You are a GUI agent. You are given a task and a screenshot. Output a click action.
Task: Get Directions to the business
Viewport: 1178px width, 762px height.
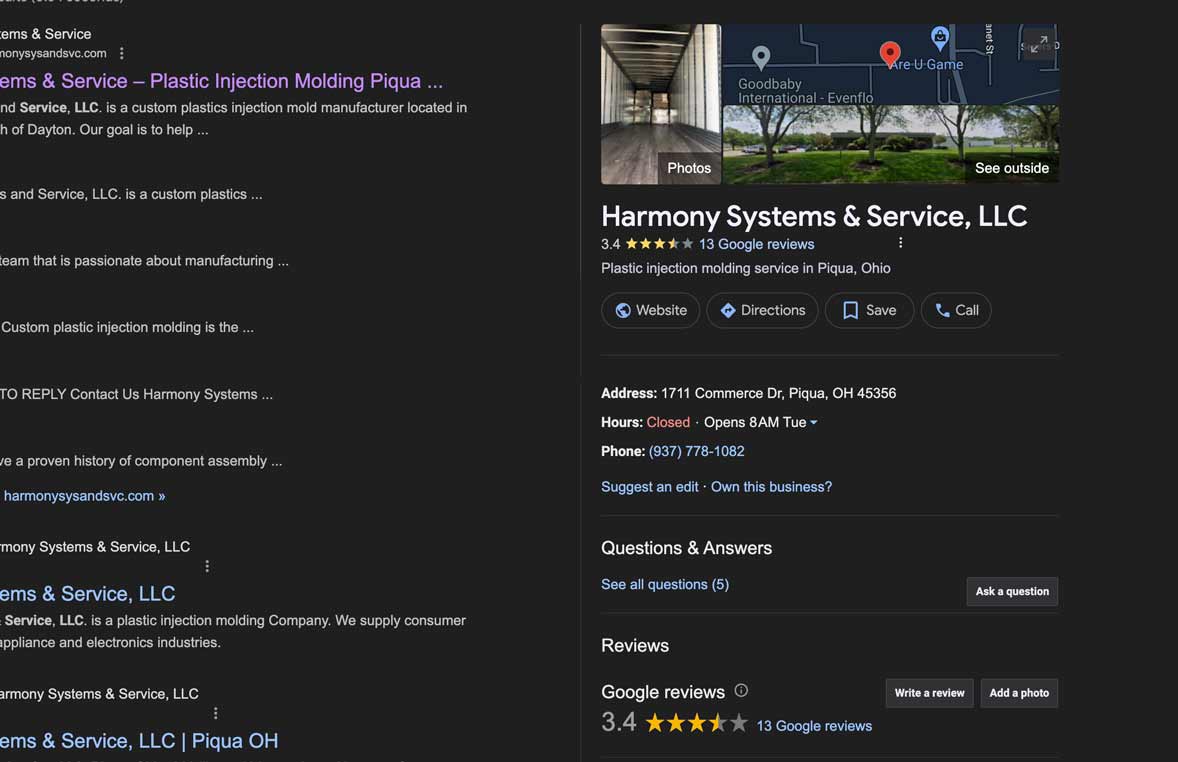[x=763, y=310]
